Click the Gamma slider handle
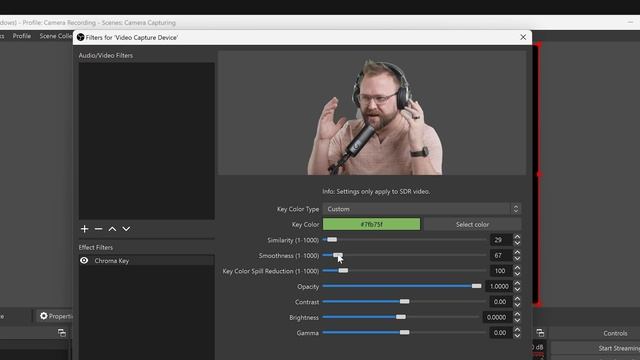 404,333
